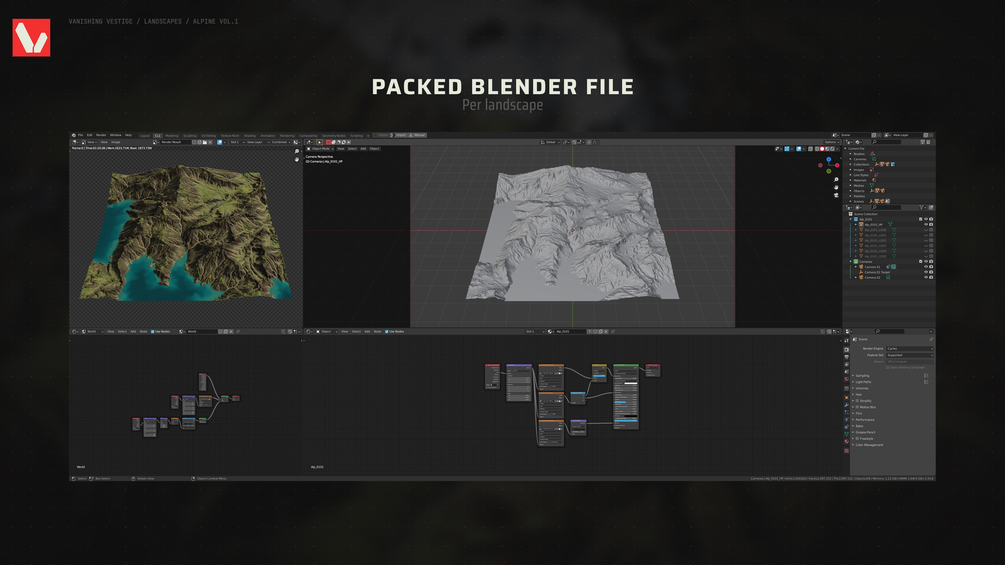Hide the Alp_0101 collection with eye
Image resolution: width=1005 pixels, height=565 pixels.
926,219
